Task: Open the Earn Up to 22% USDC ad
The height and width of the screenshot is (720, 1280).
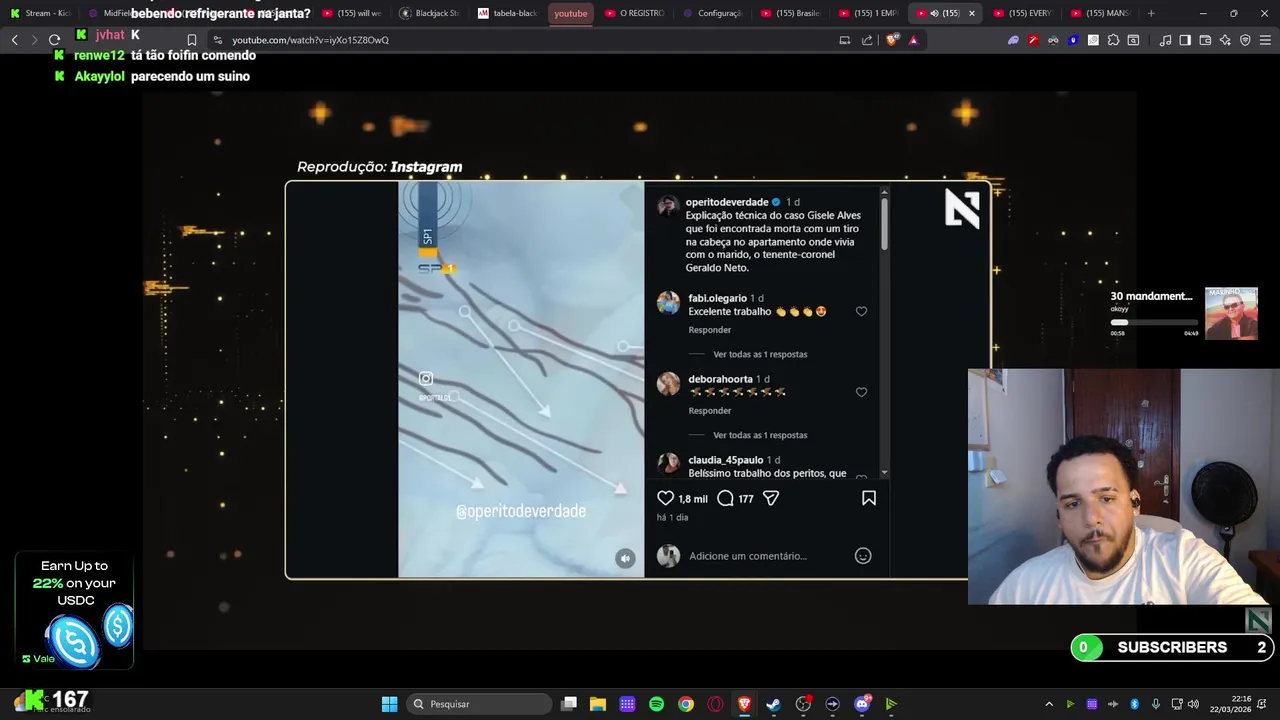Action: (75, 610)
